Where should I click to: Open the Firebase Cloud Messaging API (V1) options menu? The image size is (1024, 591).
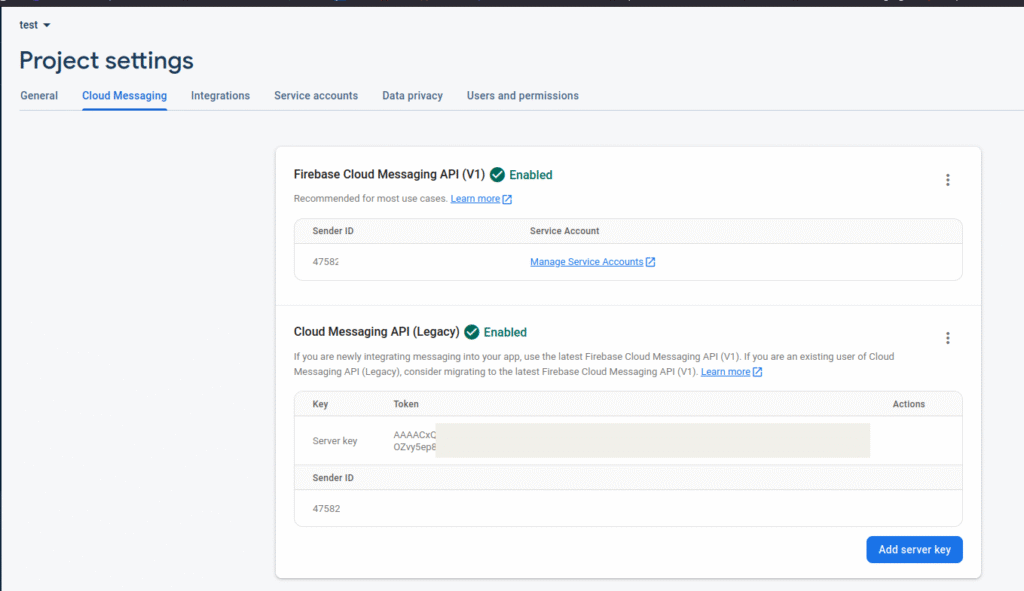coord(948,180)
